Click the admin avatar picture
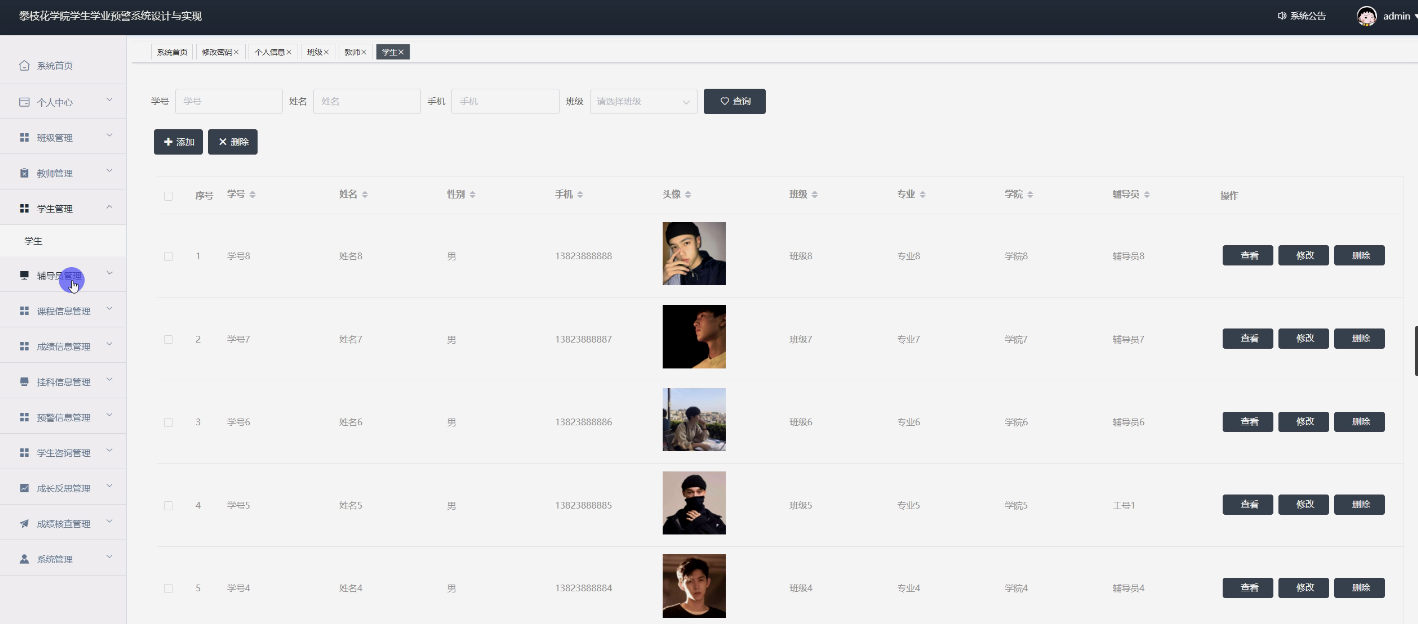1418x624 pixels. pos(1366,16)
